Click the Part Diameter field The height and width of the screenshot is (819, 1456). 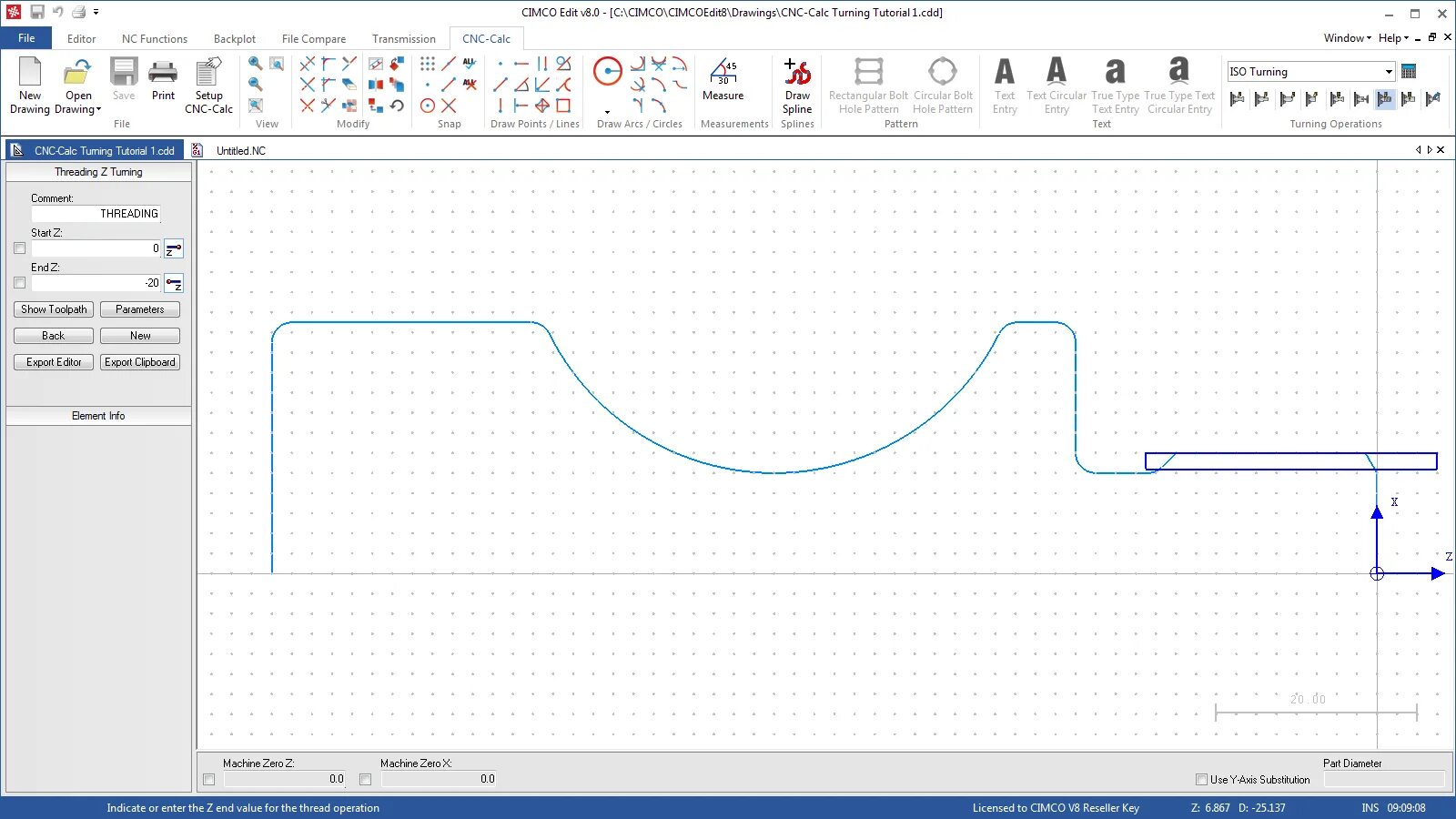(1384, 779)
